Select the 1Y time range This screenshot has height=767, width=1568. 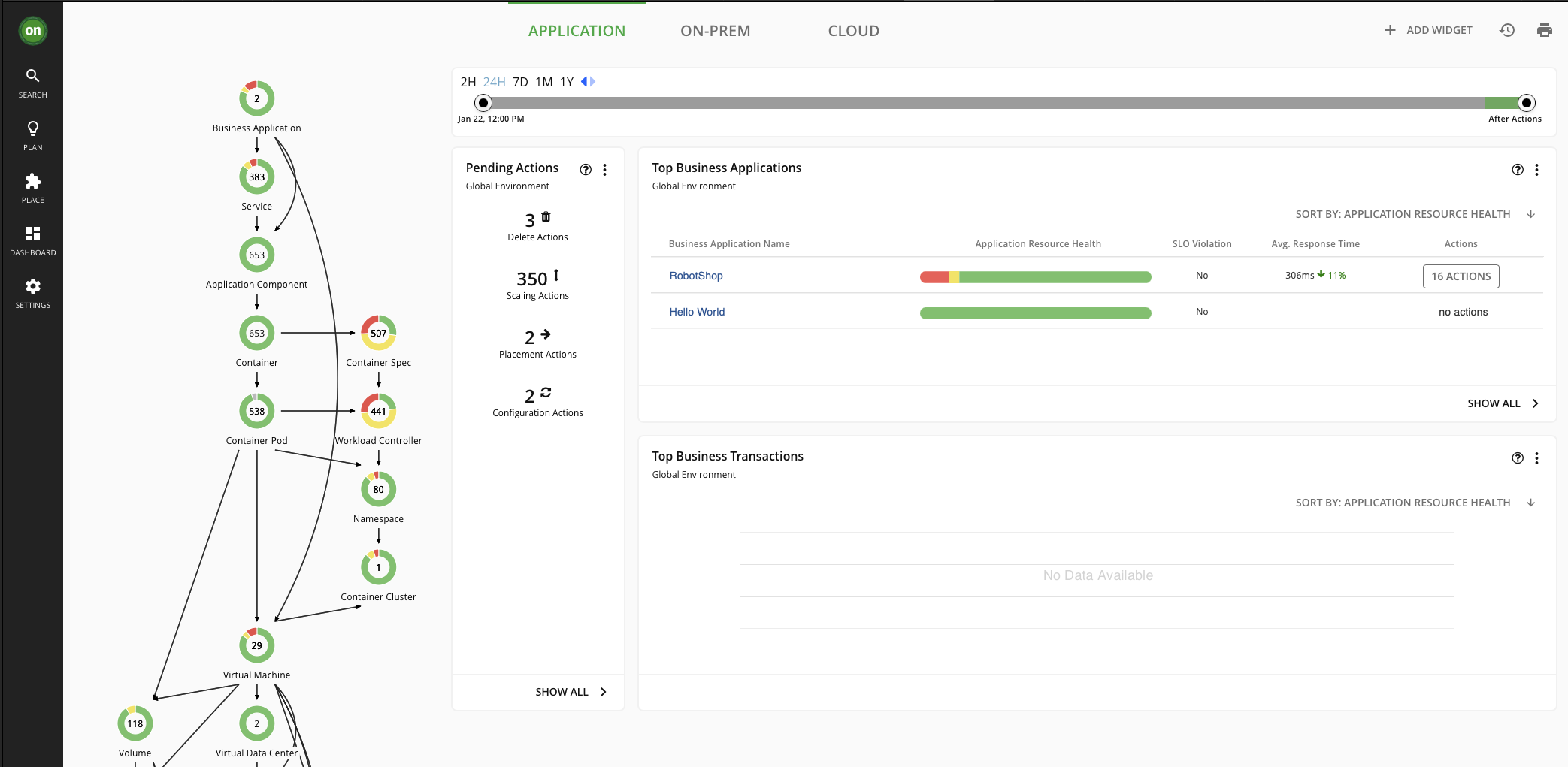[567, 82]
